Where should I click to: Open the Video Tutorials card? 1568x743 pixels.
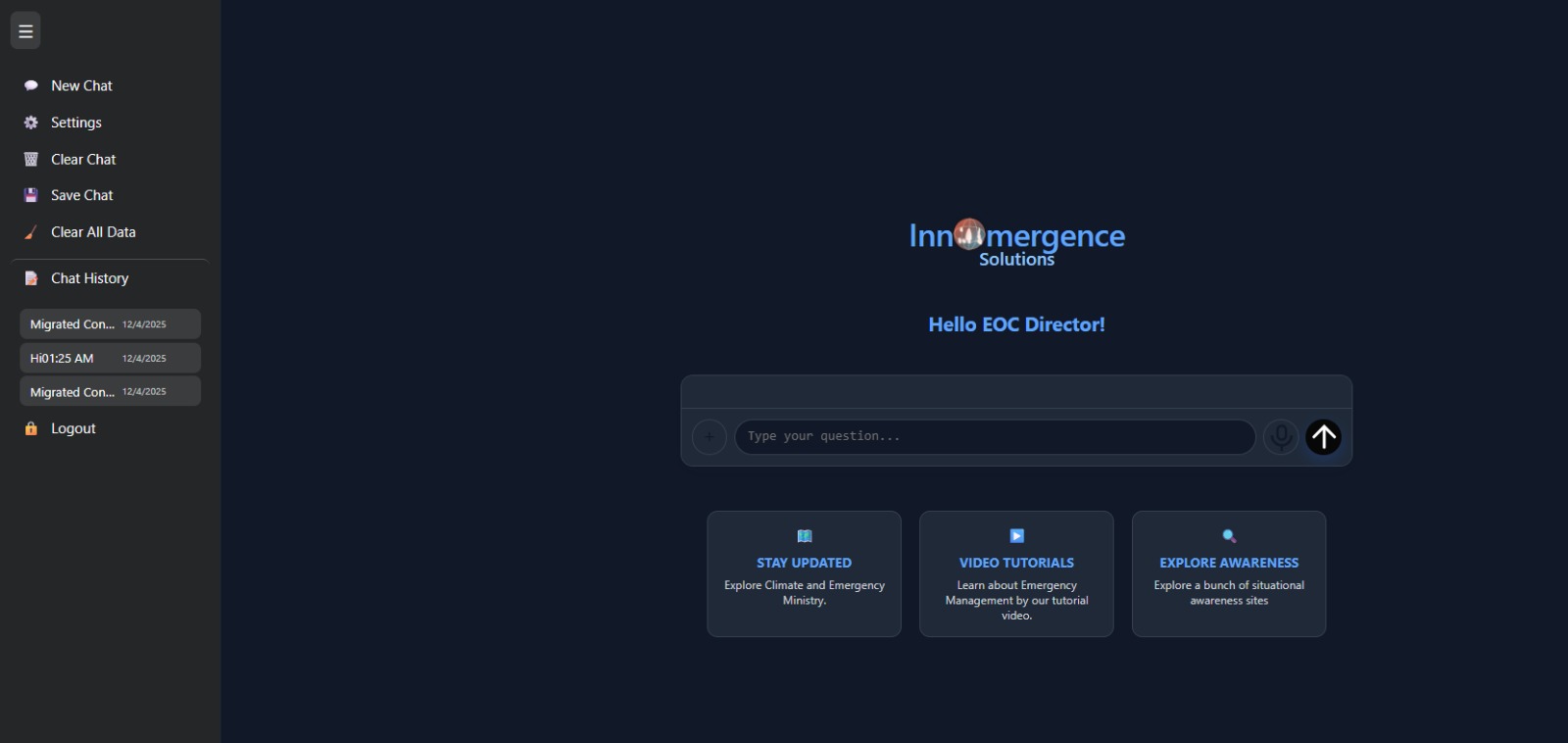point(1016,573)
